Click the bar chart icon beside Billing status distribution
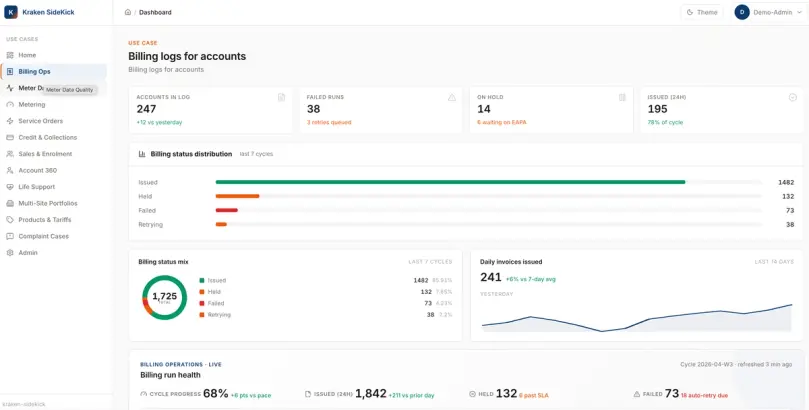 pos(142,154)
